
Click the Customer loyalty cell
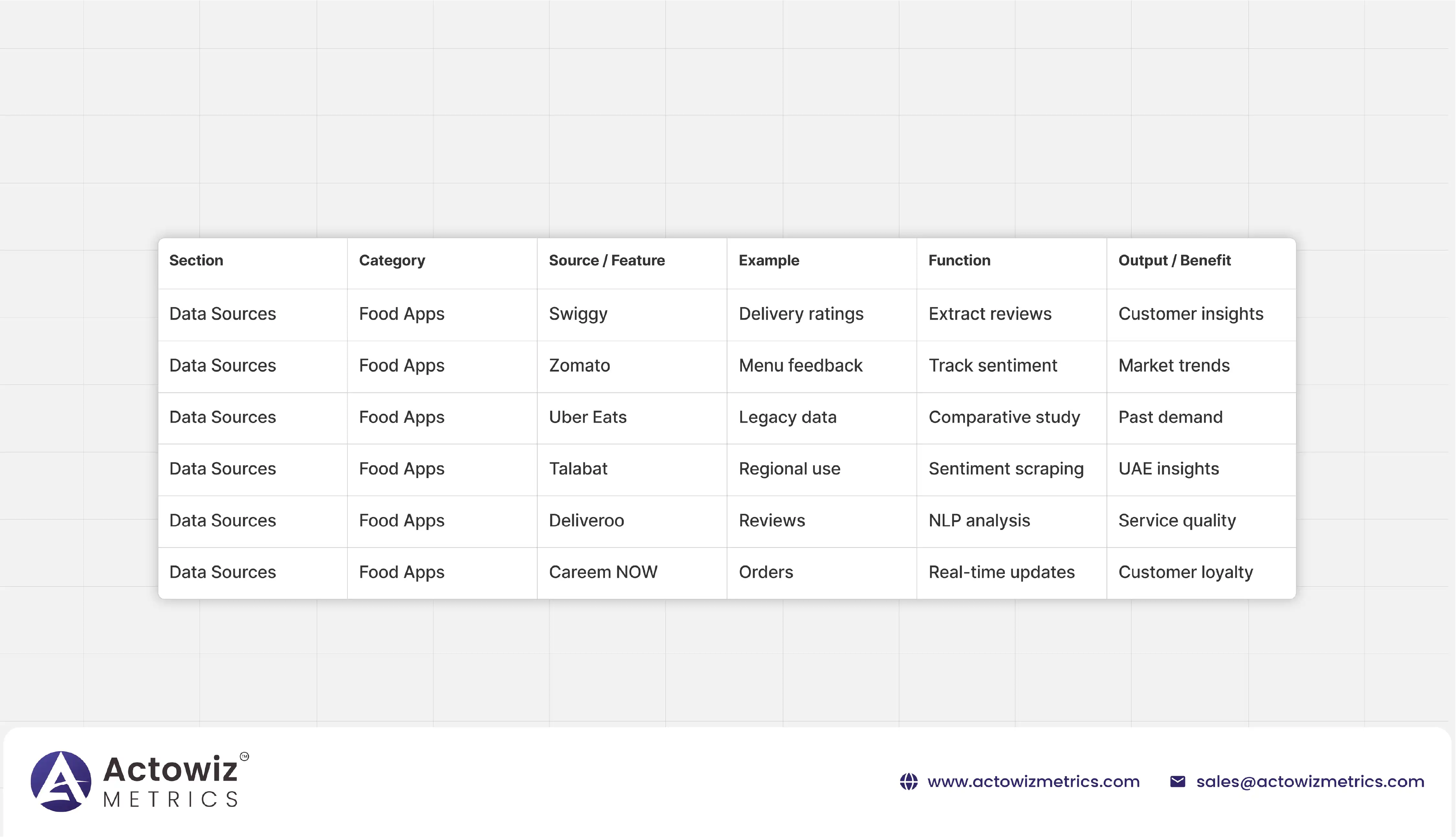[x=1185, y=573]
